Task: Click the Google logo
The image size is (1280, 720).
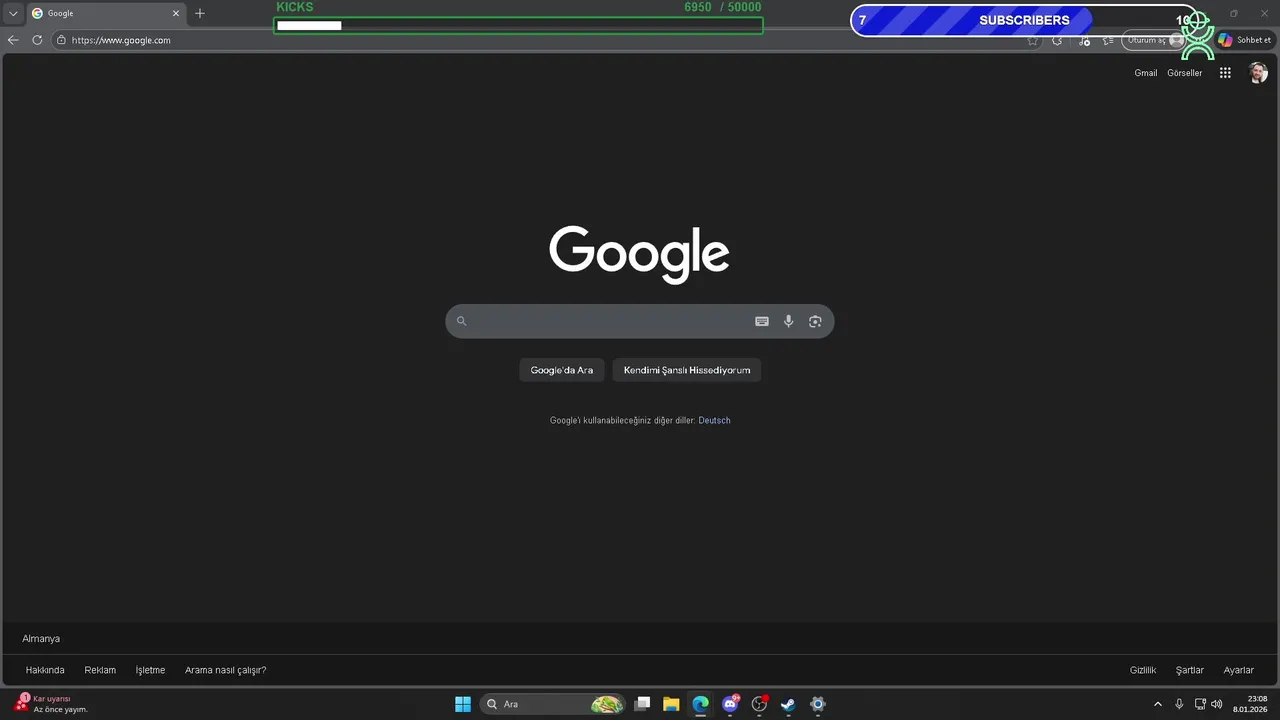Action: [x=639, y=254]
